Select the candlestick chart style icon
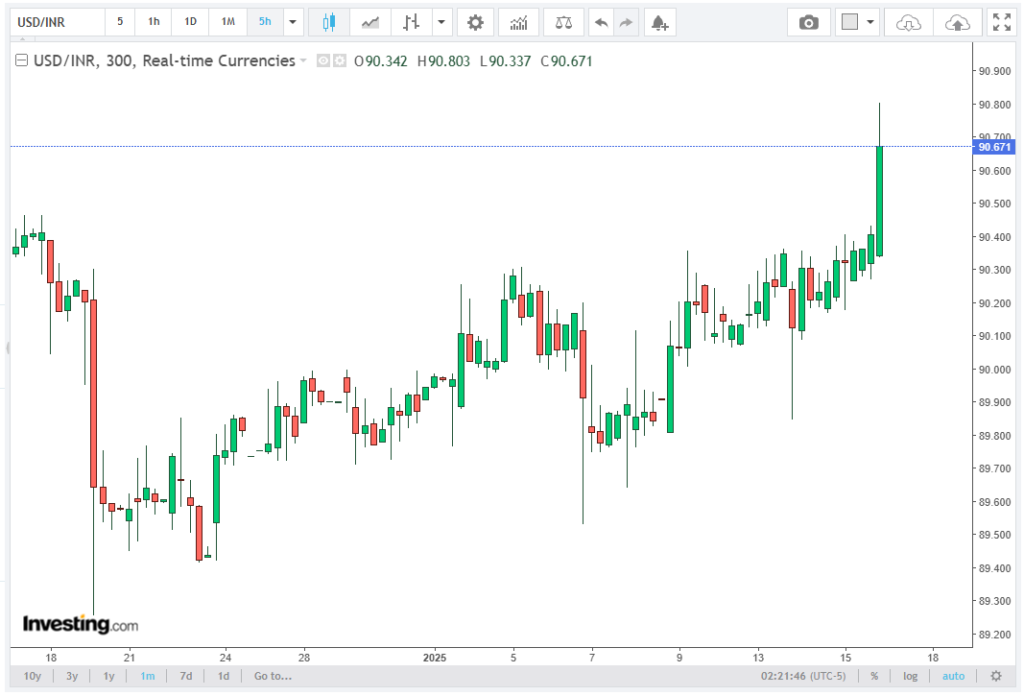Image resolution: width=1024 pixels, height=696 pixels. 329,22
